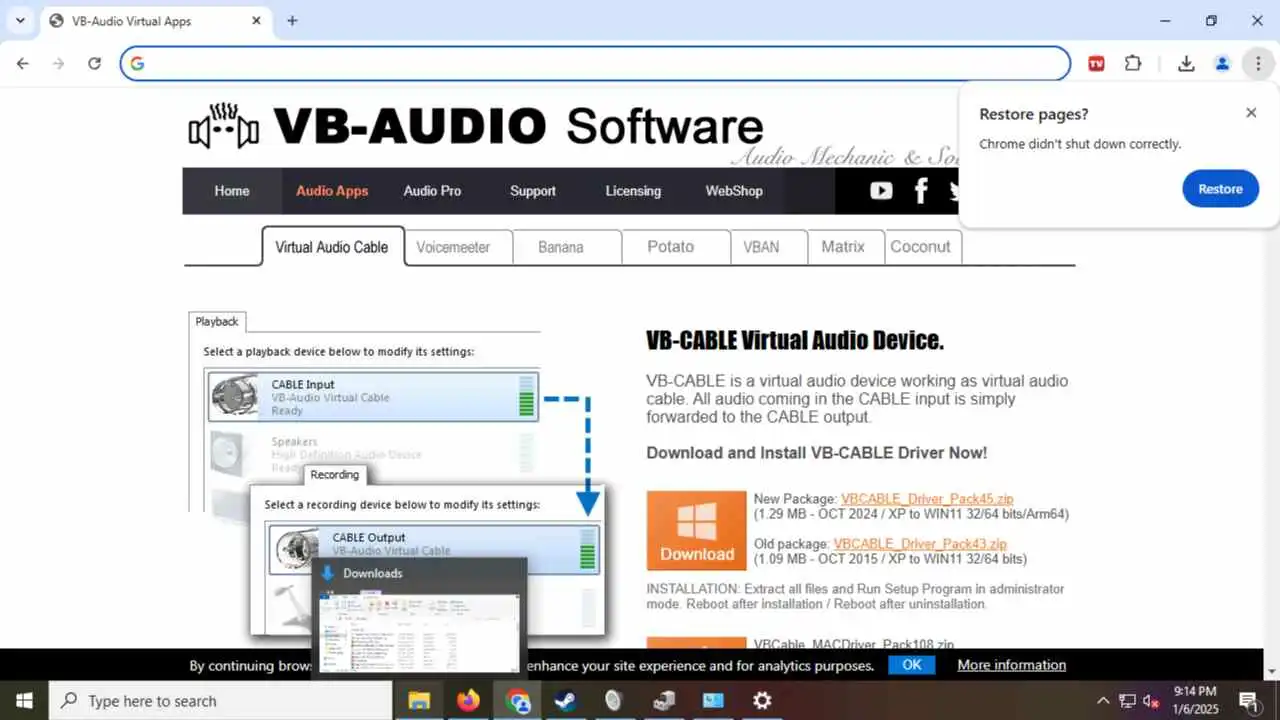Show hidden system tray icons
This screenshot has width=1280, height=720.
(x=1103, y=700)
